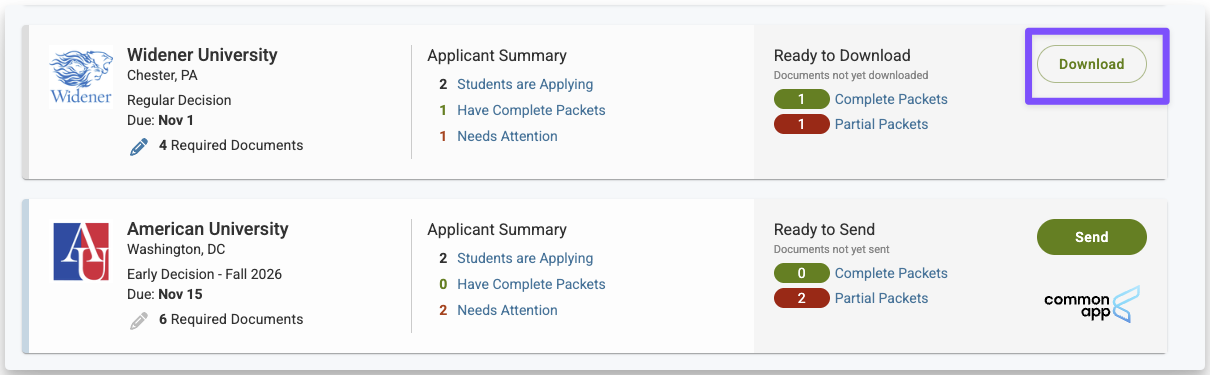View American University Needs Attention students

pyautogui.click(x=507, y=310)
